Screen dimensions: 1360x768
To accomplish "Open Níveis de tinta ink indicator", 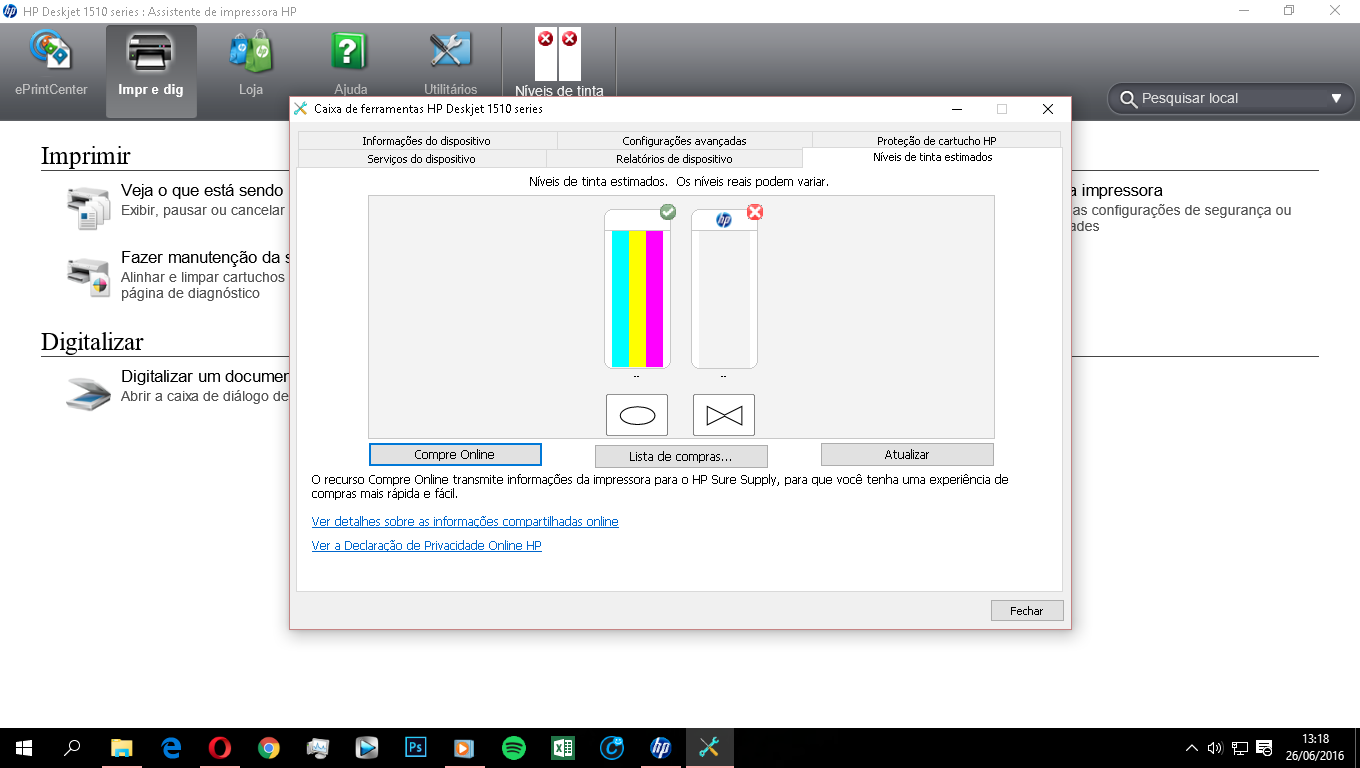I will pyautogui.click(x=559, y=63).
